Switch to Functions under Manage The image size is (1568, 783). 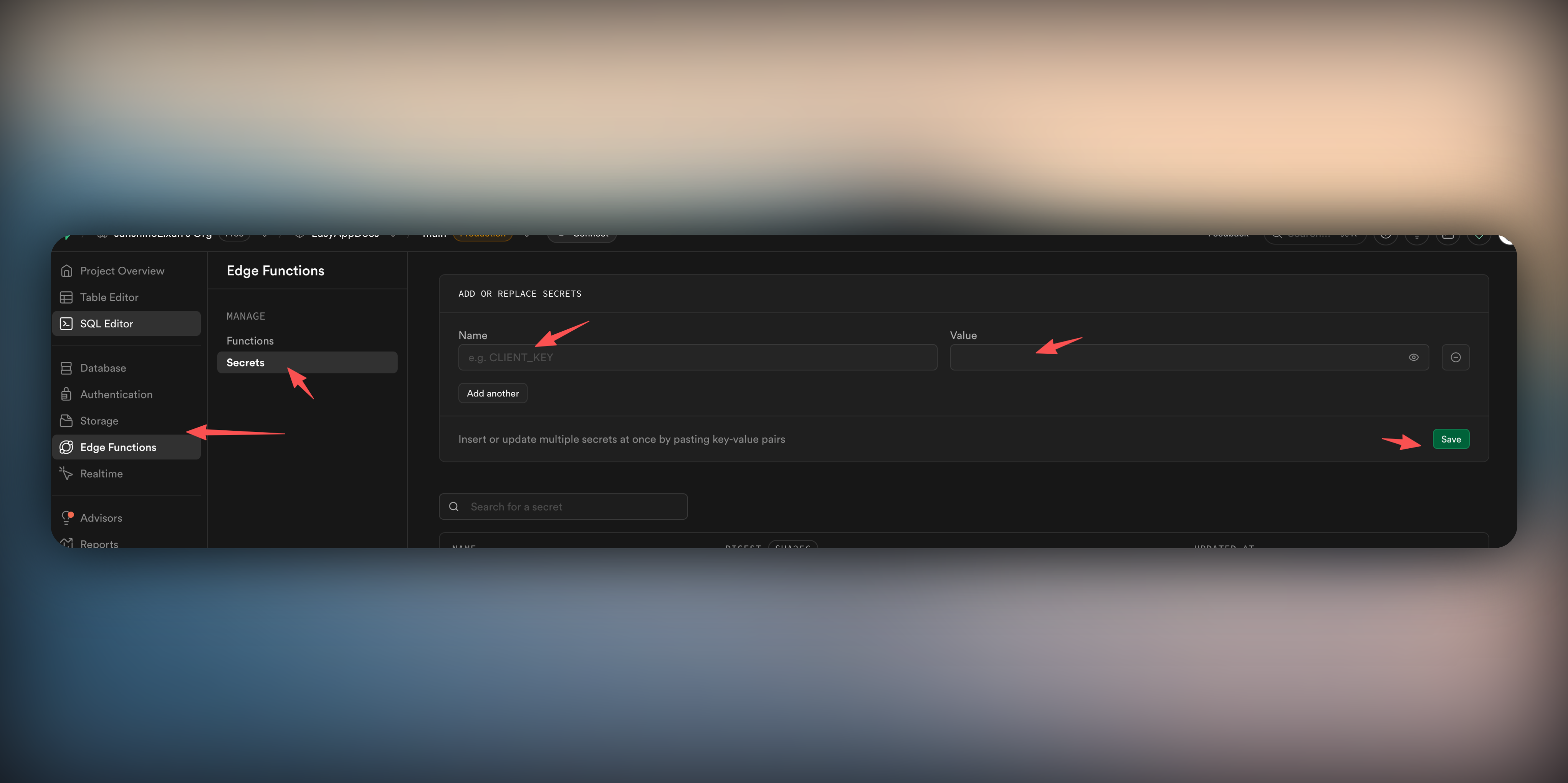pyautogui.click(x=250, y=341)
